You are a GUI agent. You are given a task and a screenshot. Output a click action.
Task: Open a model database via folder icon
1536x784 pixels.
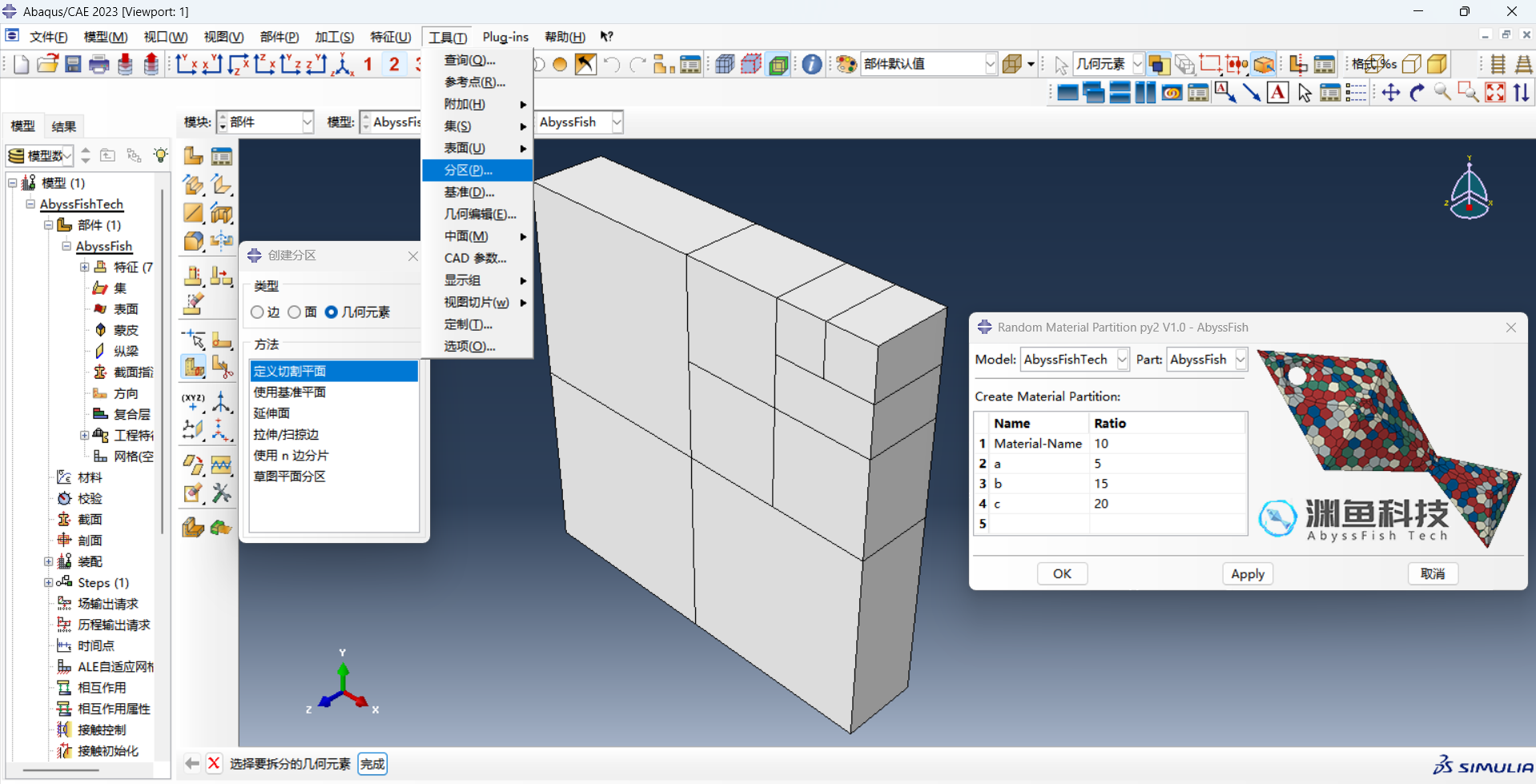coord(47,64)
